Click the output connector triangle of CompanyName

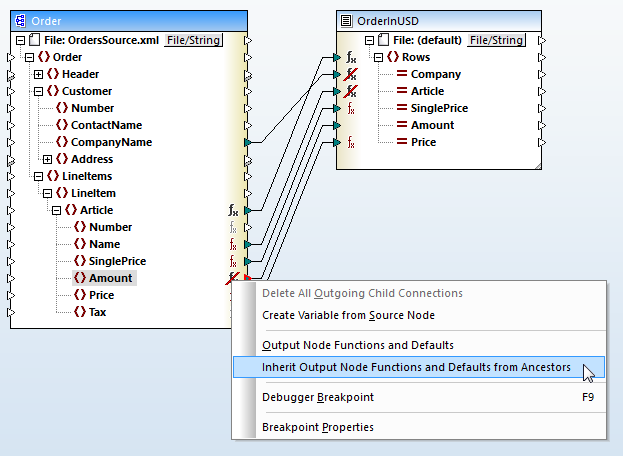[x=248, y=142]
